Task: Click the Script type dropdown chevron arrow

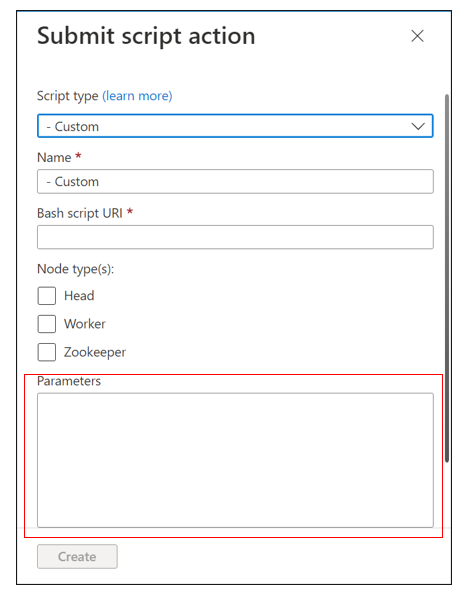Action: pyautogui.click(x=418, y=126)
